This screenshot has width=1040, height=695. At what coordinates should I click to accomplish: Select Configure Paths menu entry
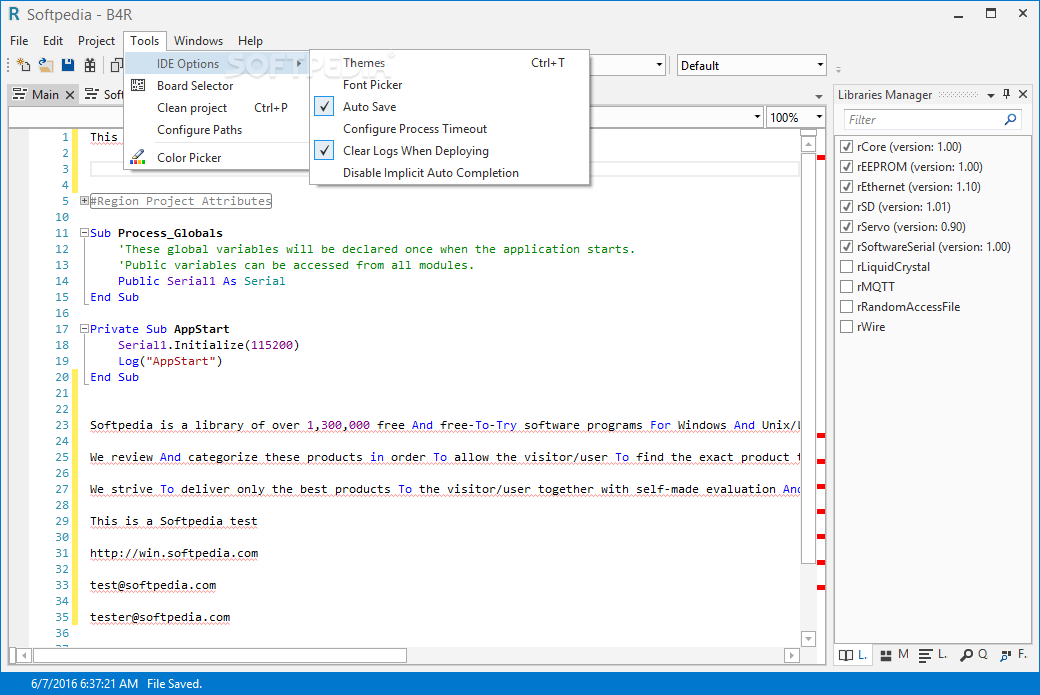coord(217,129)
